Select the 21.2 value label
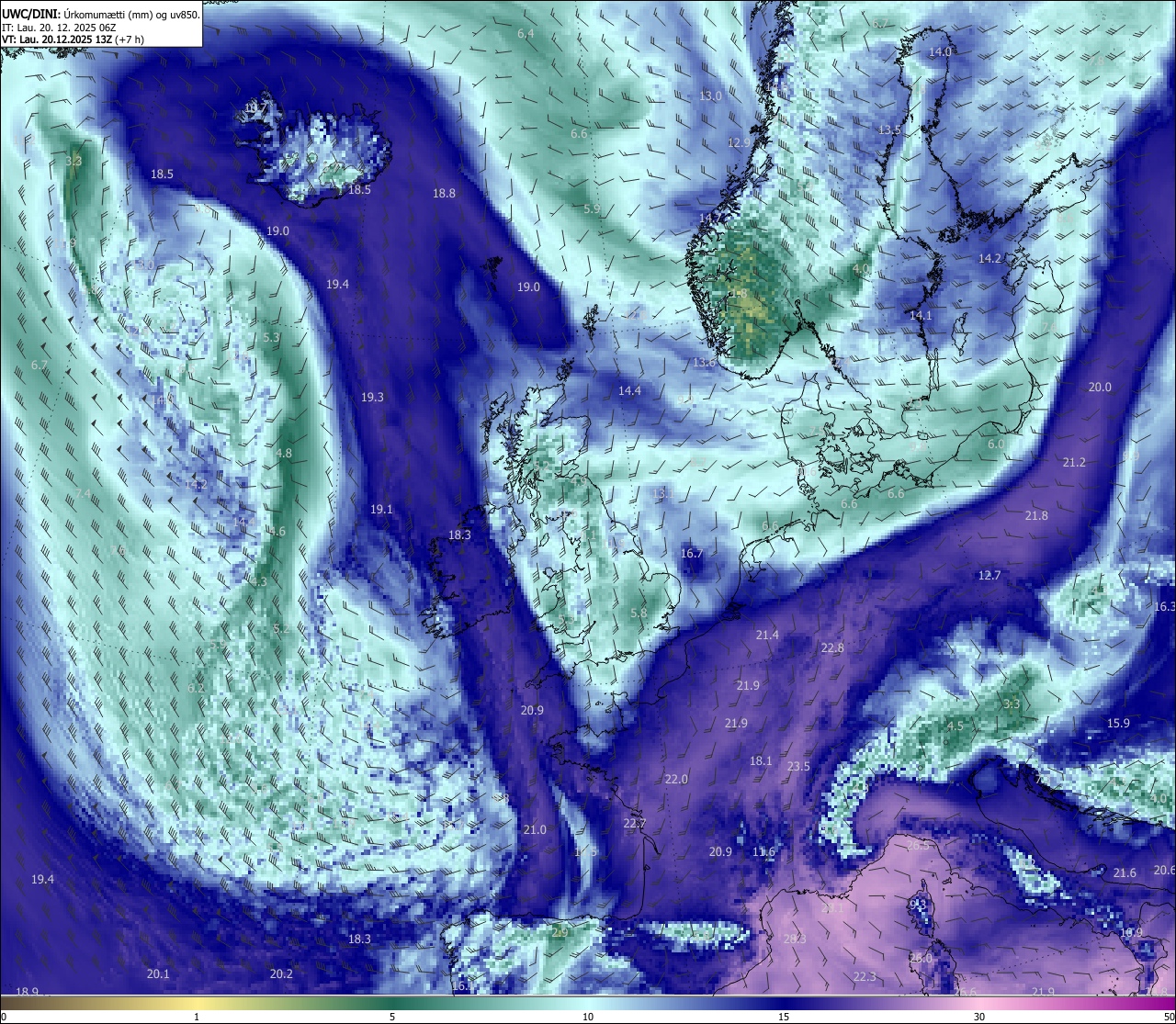1176x1024 pixels. point(1074,463)
